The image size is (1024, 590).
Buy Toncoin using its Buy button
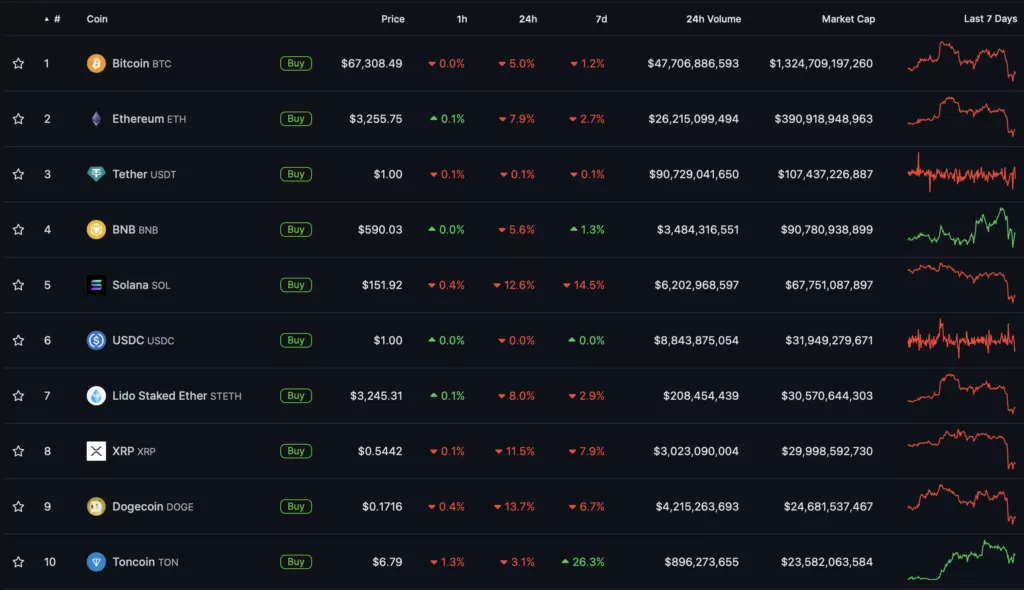click(296, 562)
